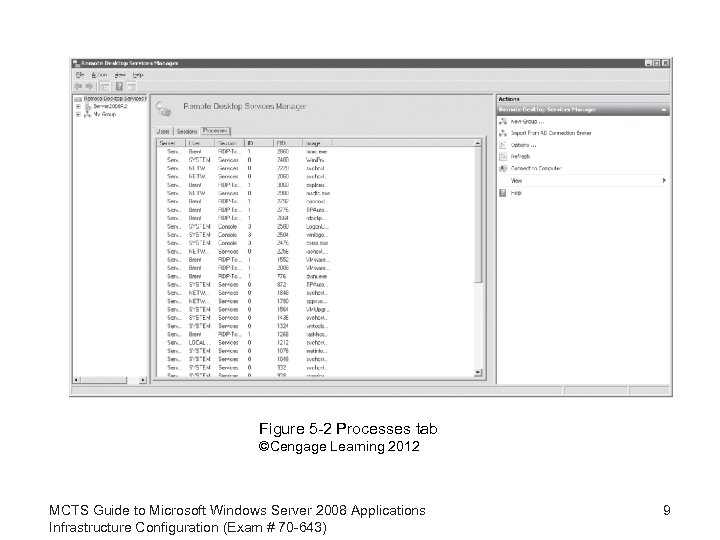Close the Remote Desktop Services Manager window
This screenshot has height=540, width=720.
tap(665, 63)
